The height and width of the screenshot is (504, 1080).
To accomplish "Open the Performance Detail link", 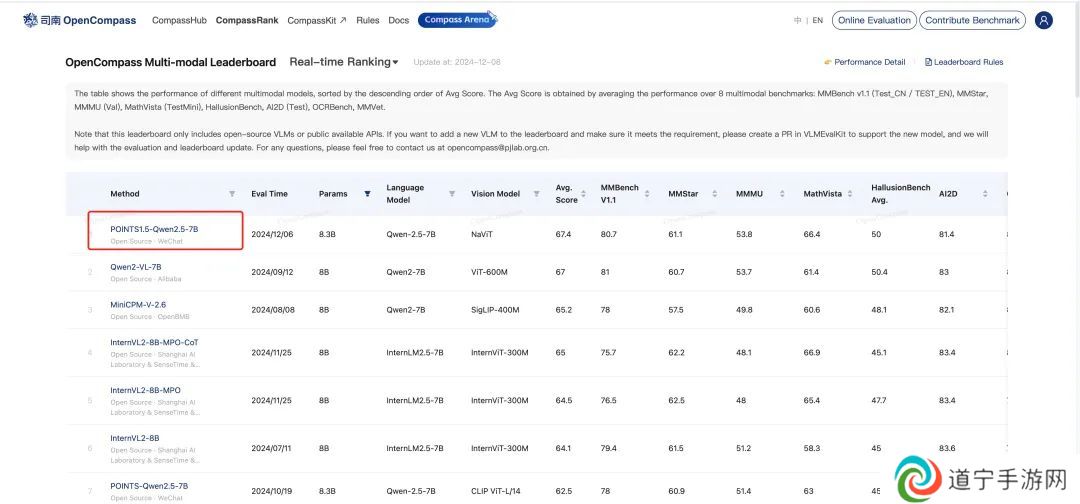I will click(x=865, y=62).
